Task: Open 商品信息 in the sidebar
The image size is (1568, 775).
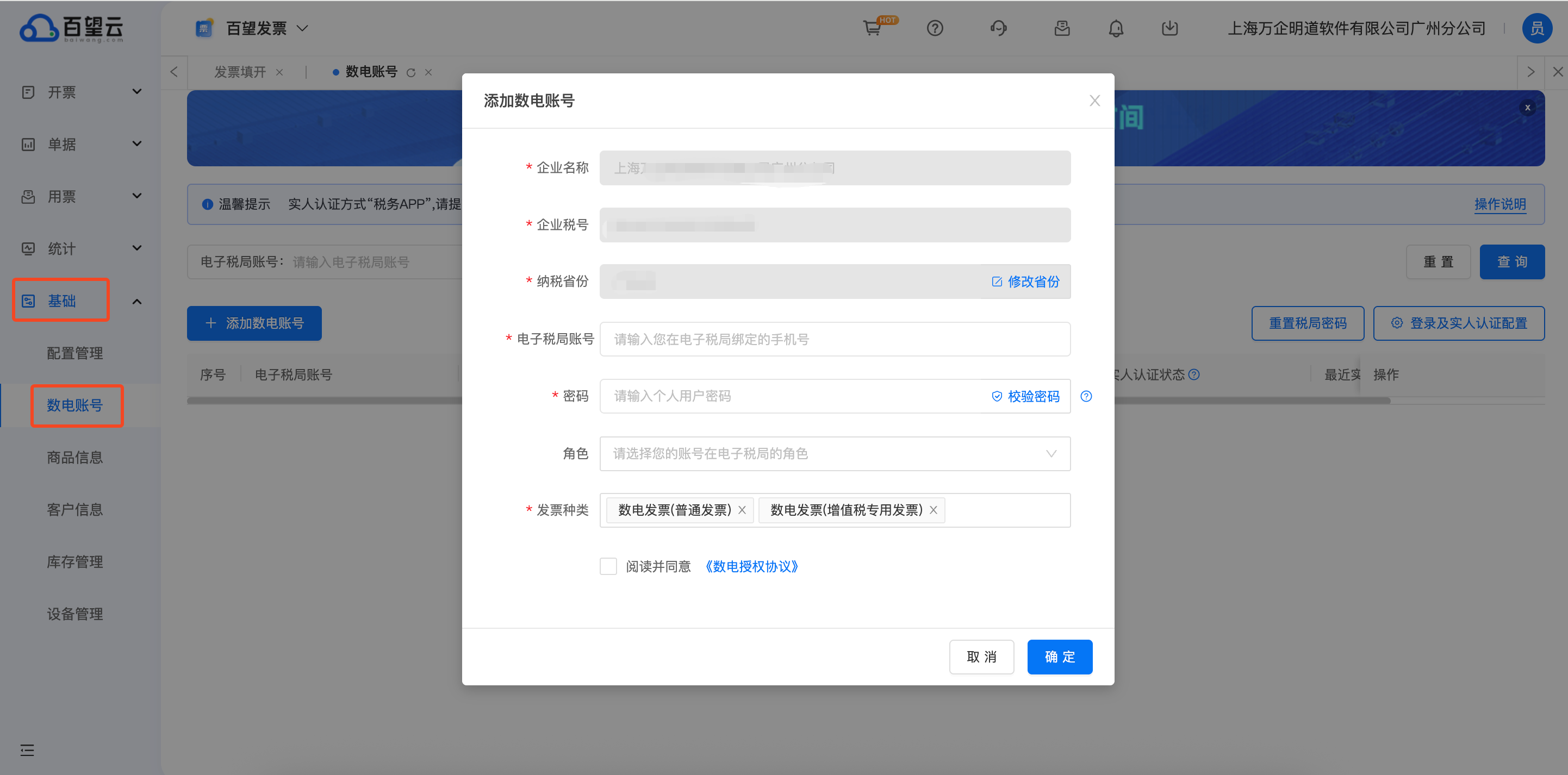Action: click(75, 458)
